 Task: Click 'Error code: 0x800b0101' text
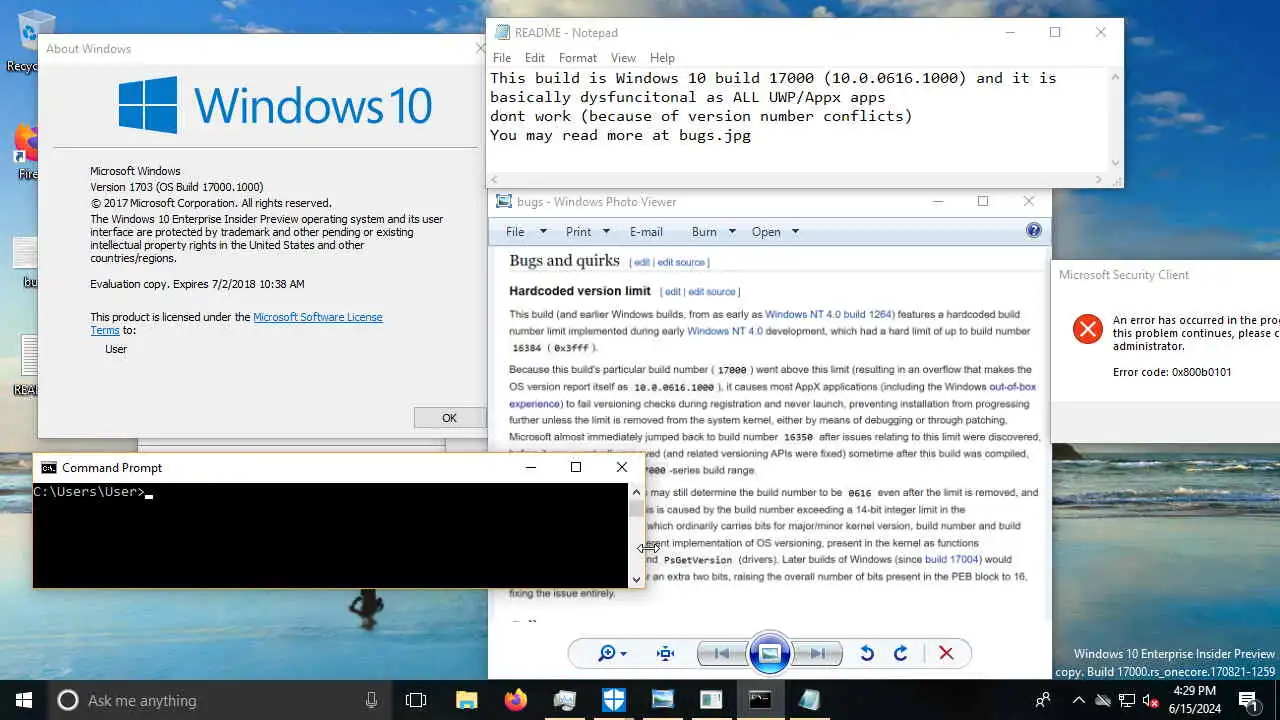pyautogui.click(x=1172, y=372)
